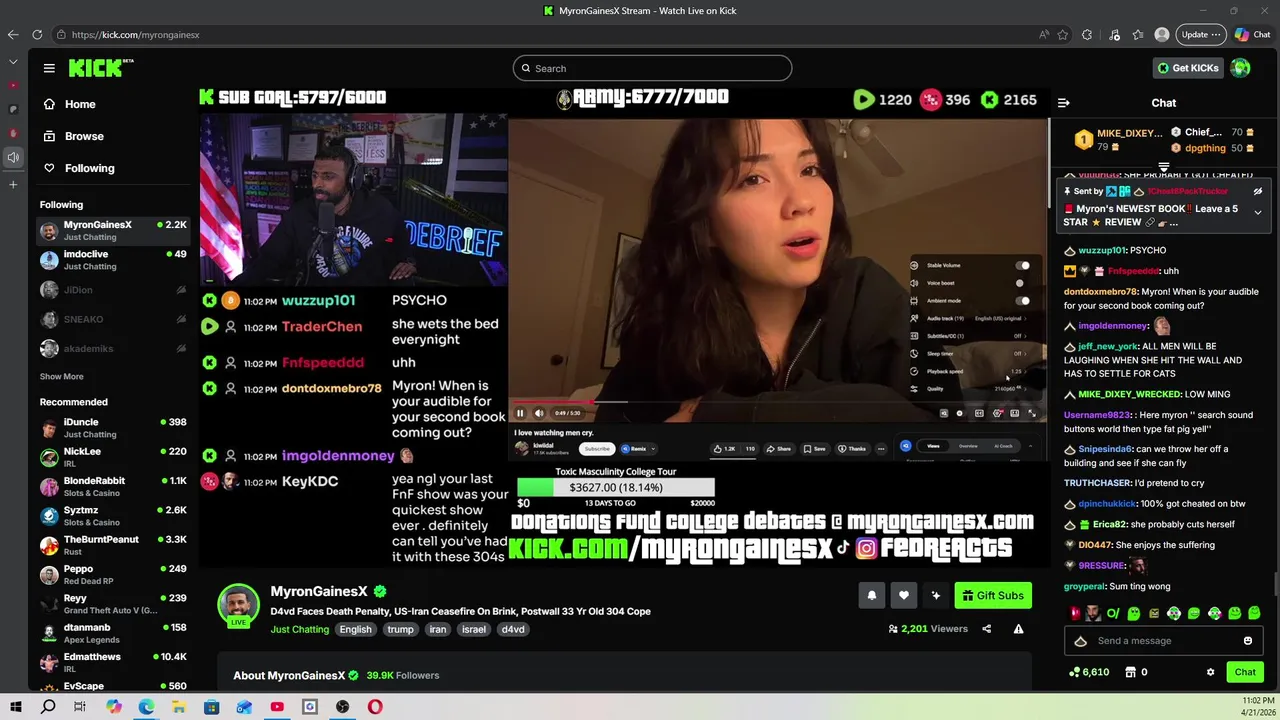Click the chat panel scrollbar
The height and width of the screenshot is (720, 1280).
pos(1275,584)
